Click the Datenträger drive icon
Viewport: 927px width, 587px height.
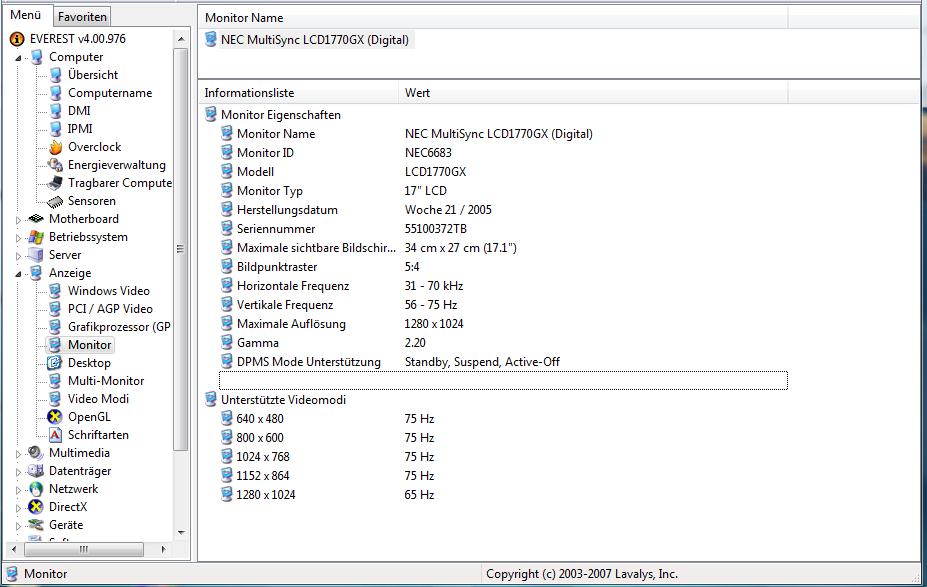[36, 471]
